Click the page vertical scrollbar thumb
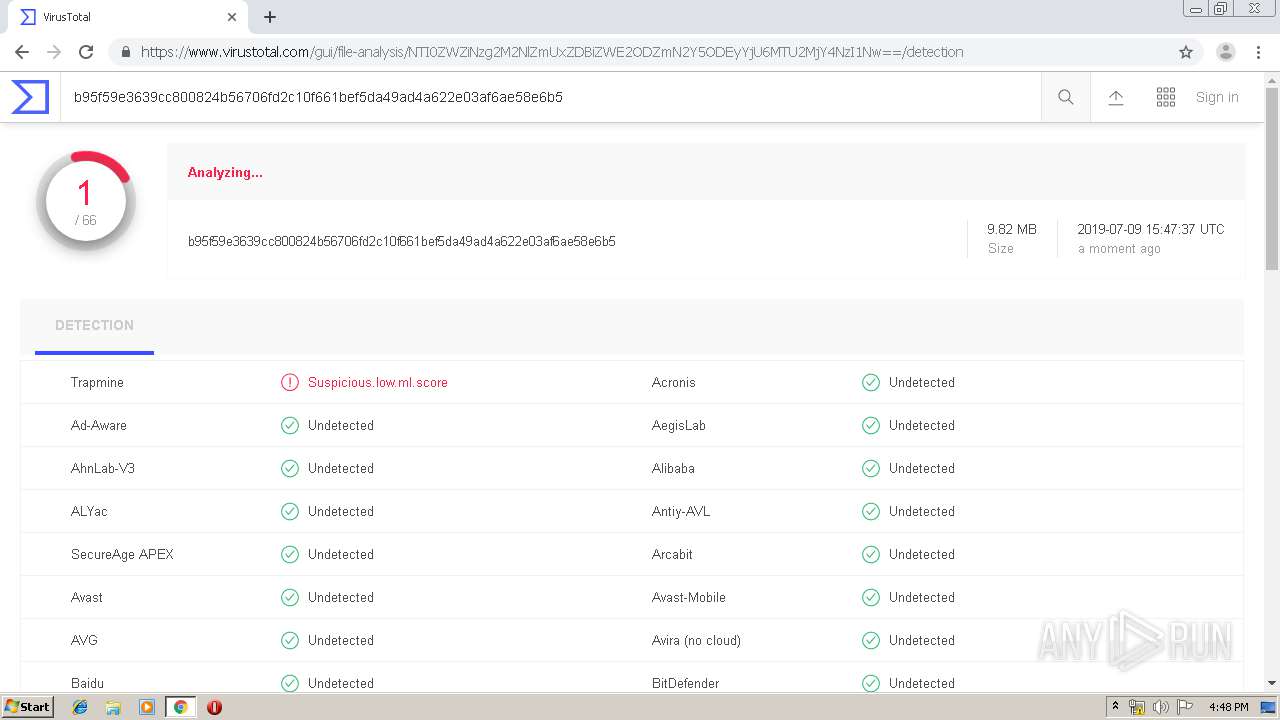The height and width of the screenshot is (720, 1280). click(1272, 178)
